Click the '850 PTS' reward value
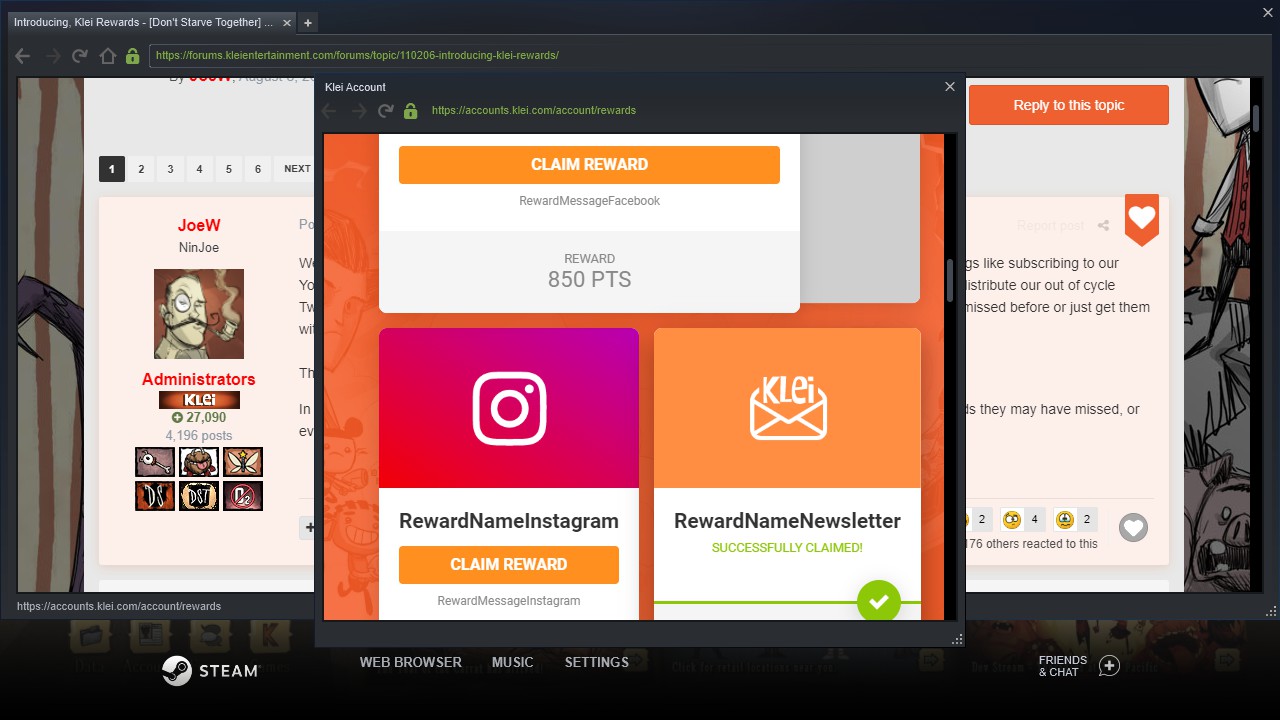 (x=589, y=280)
